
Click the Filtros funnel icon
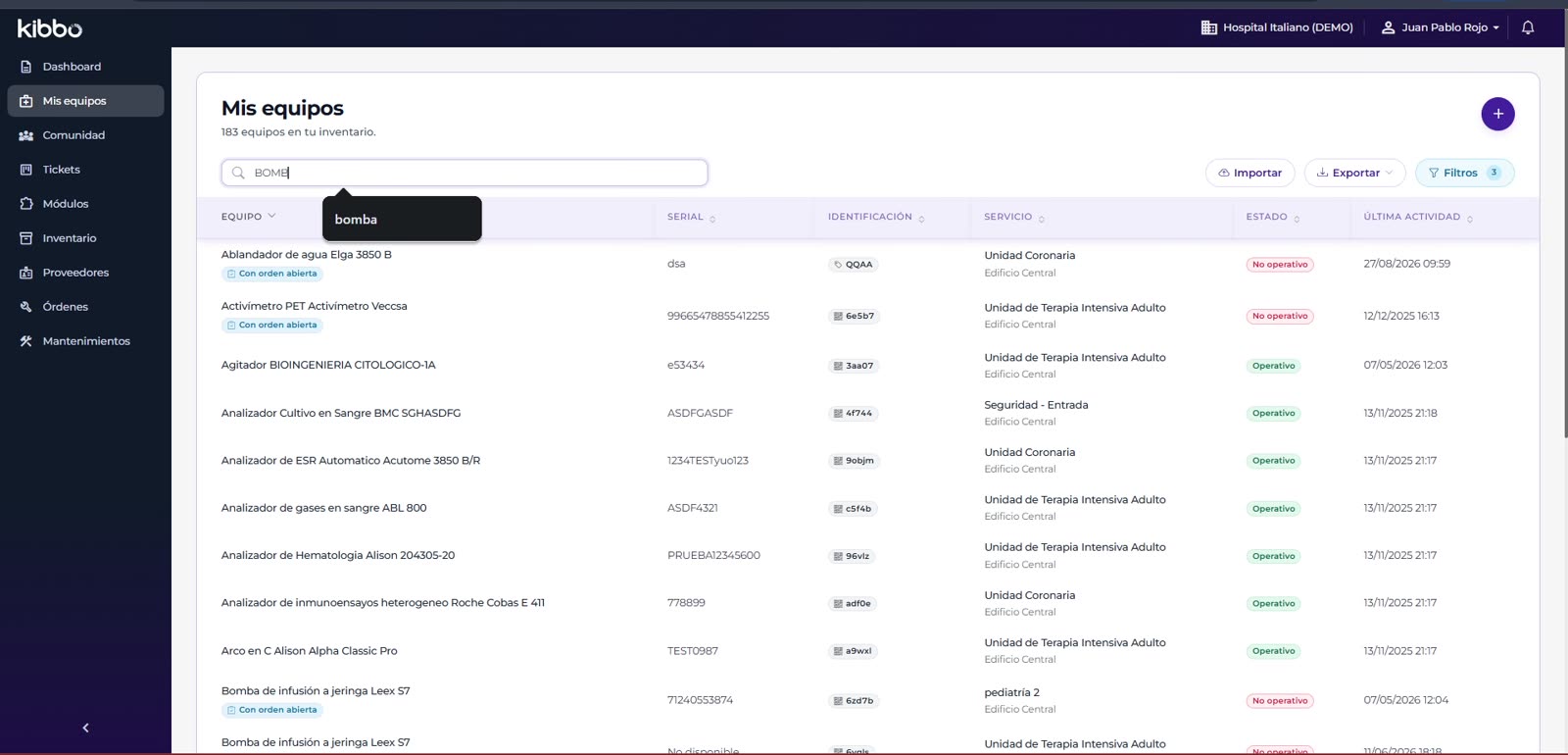coord(1434,173)
